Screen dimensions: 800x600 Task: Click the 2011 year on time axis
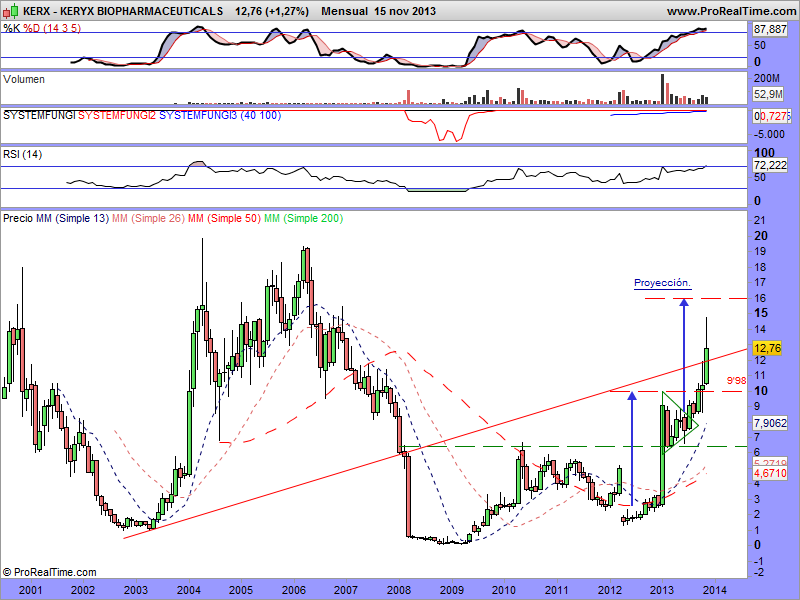coord(557,590)
